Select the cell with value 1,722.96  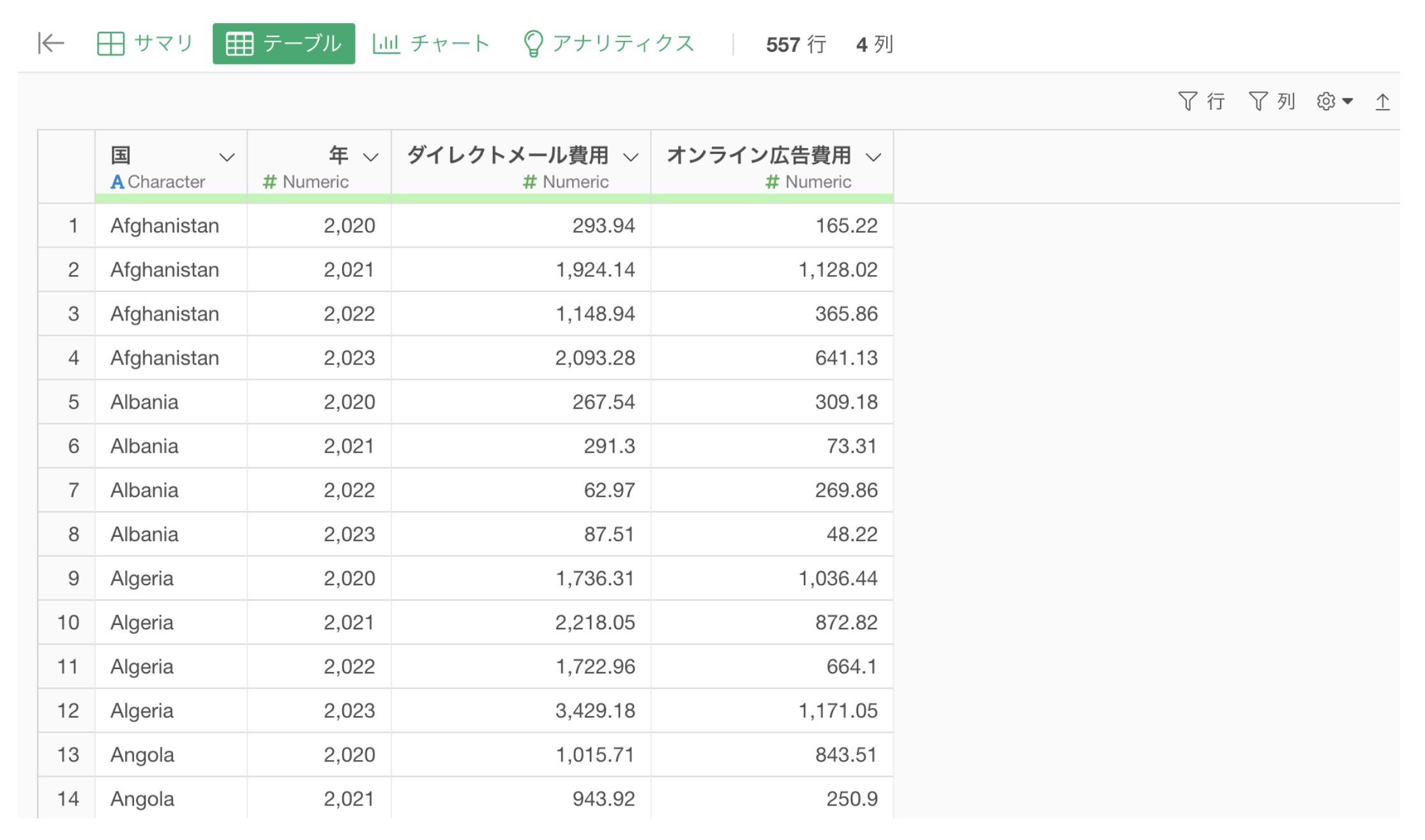pos(521,666)
